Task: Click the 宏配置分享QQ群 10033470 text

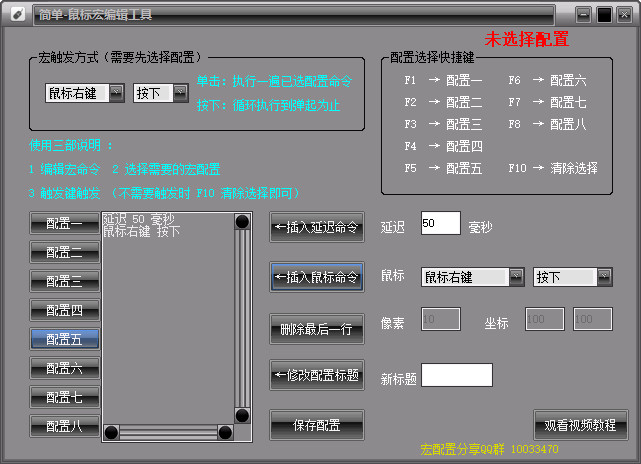Action: [489, 449]
